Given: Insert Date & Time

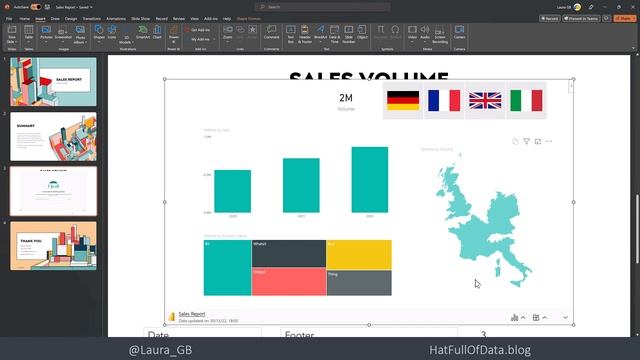Looking at the screenshot, I should pos(334,34).
